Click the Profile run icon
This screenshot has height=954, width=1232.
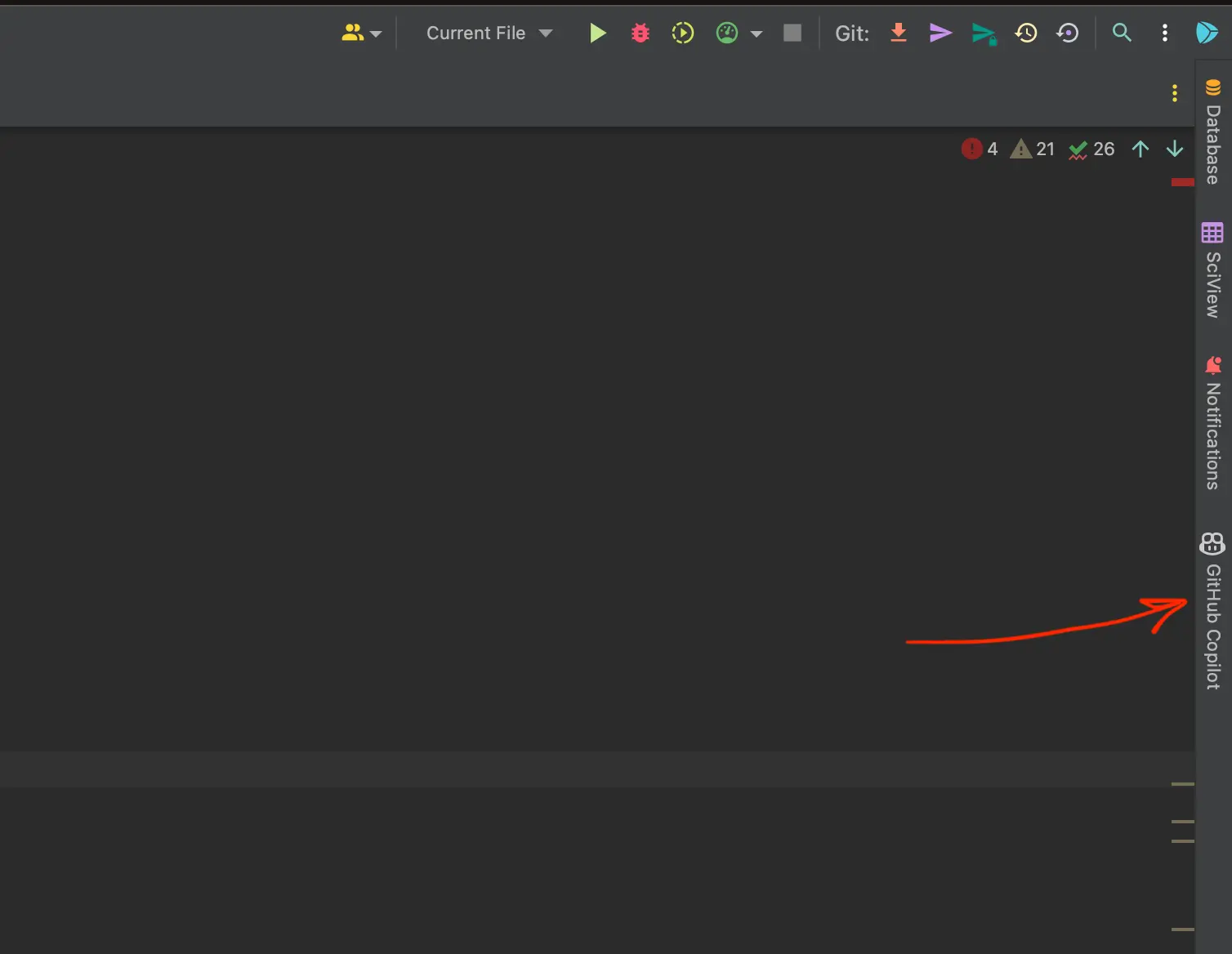(726, 33)
